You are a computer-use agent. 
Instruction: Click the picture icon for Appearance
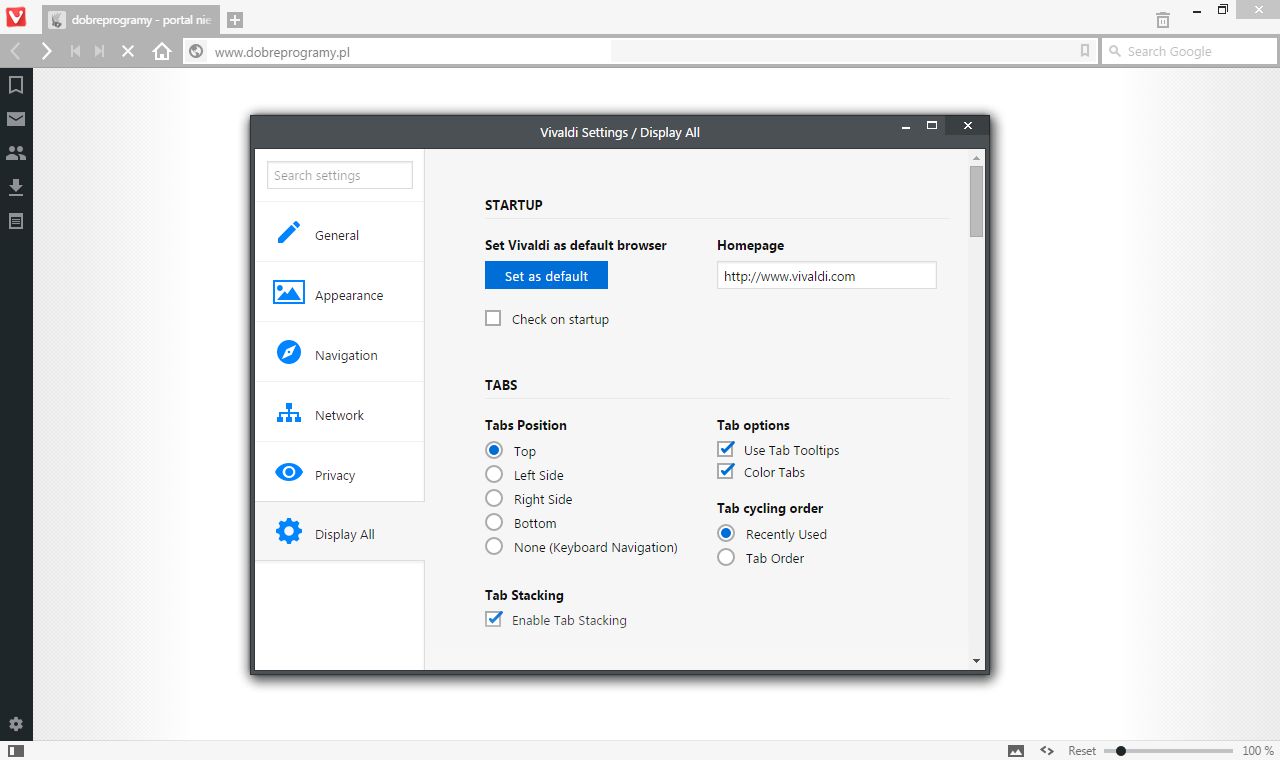[x=289, y=292]
